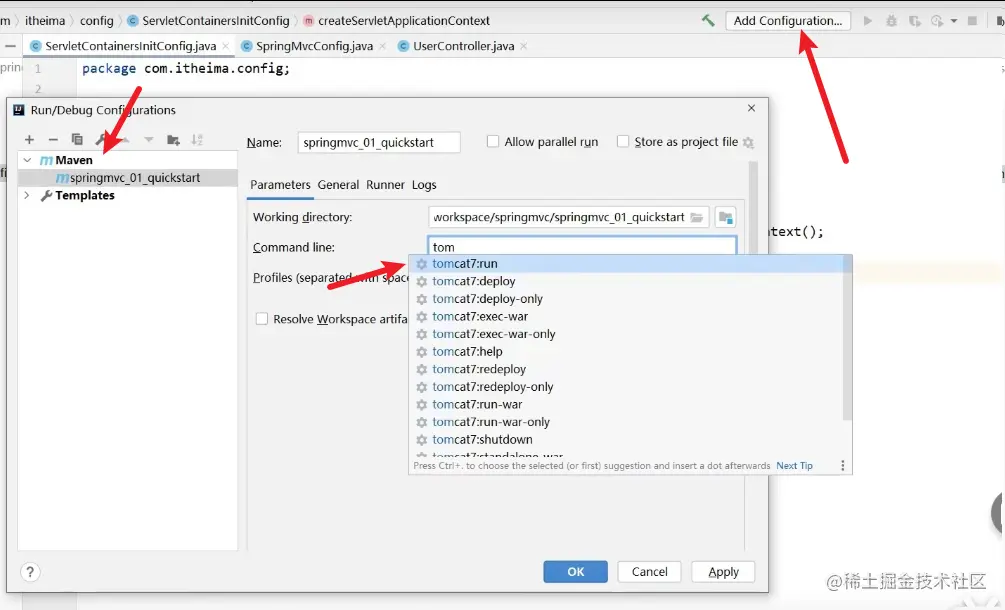Open the Add Configuration... dropdown
Viewport: 1005px width, 610px height.
788,21
